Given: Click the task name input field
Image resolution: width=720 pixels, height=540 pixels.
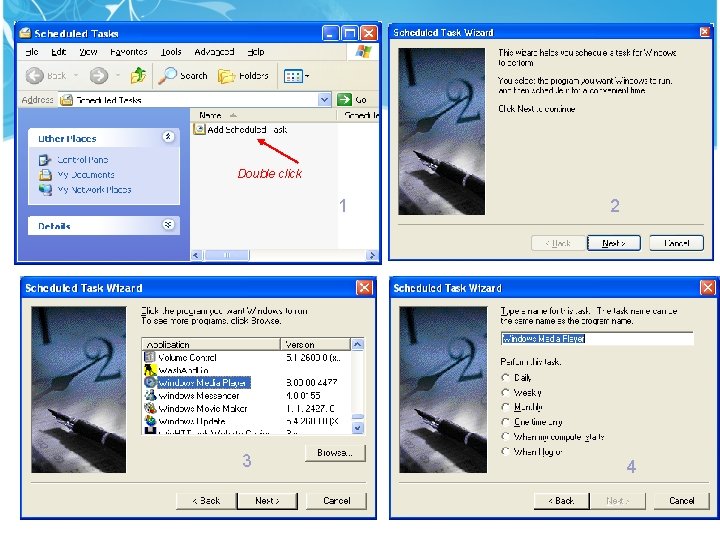Looking at the screenshot, I should 597,339.
